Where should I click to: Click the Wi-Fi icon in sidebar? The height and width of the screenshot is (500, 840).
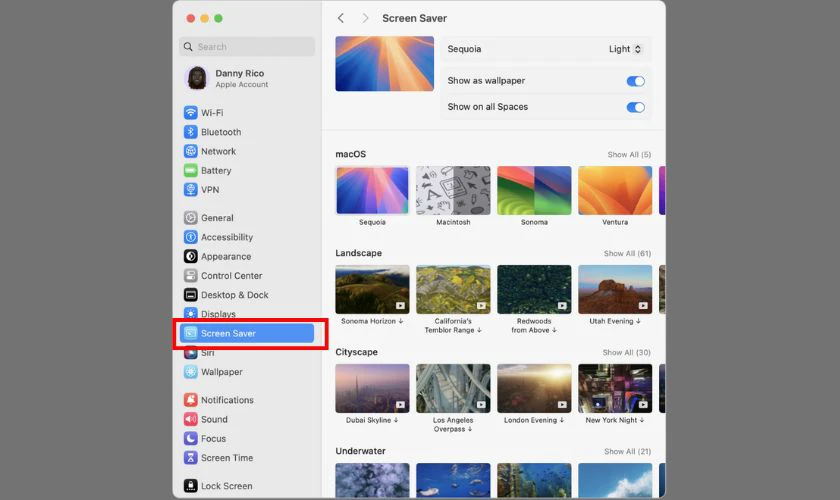point(190,113)
